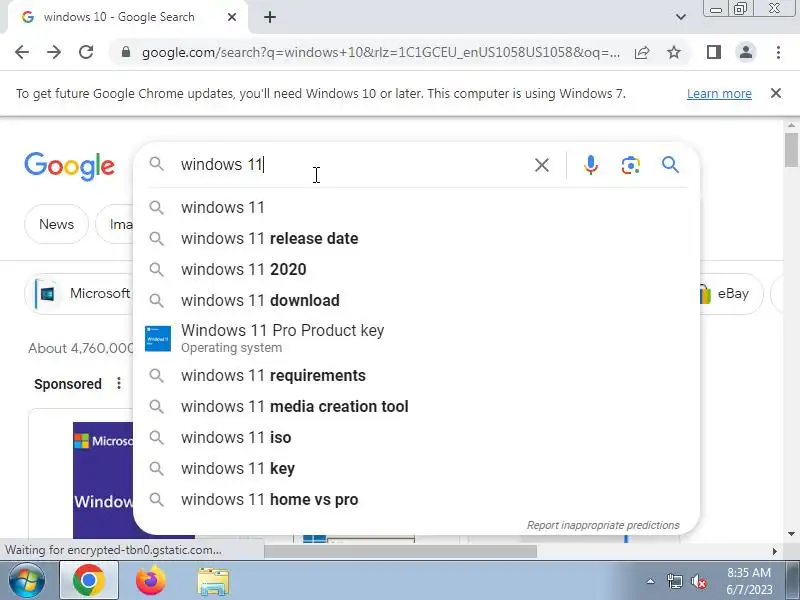The image size is (800, 600).
Task: Choose 'Windows 11 Pro Product key' suggestion
Action: click(416, 338)
